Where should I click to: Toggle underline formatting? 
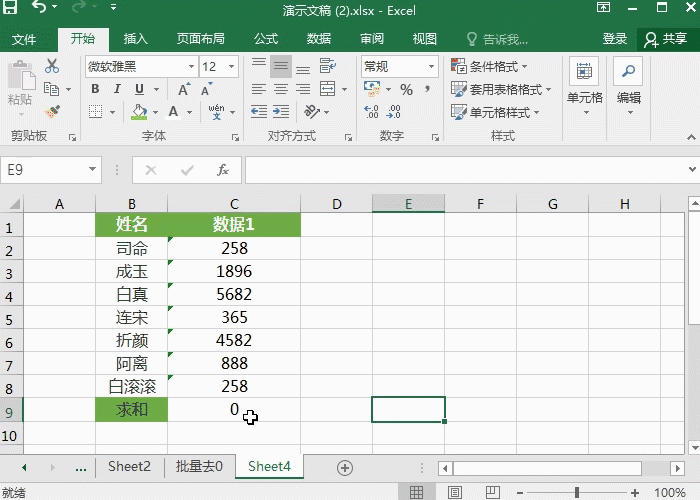click(139, 89)
